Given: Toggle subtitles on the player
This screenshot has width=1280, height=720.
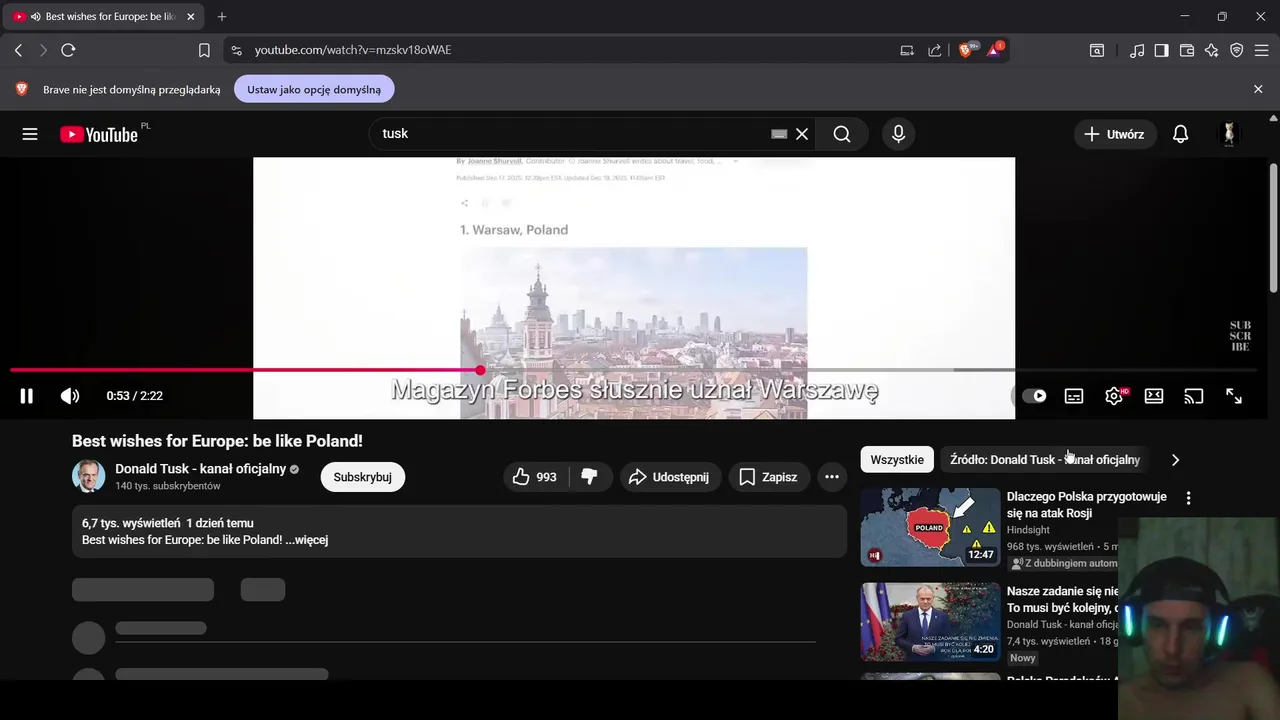Looking at the screenshot, I should pyautogui.click(x=1074, y=396).
